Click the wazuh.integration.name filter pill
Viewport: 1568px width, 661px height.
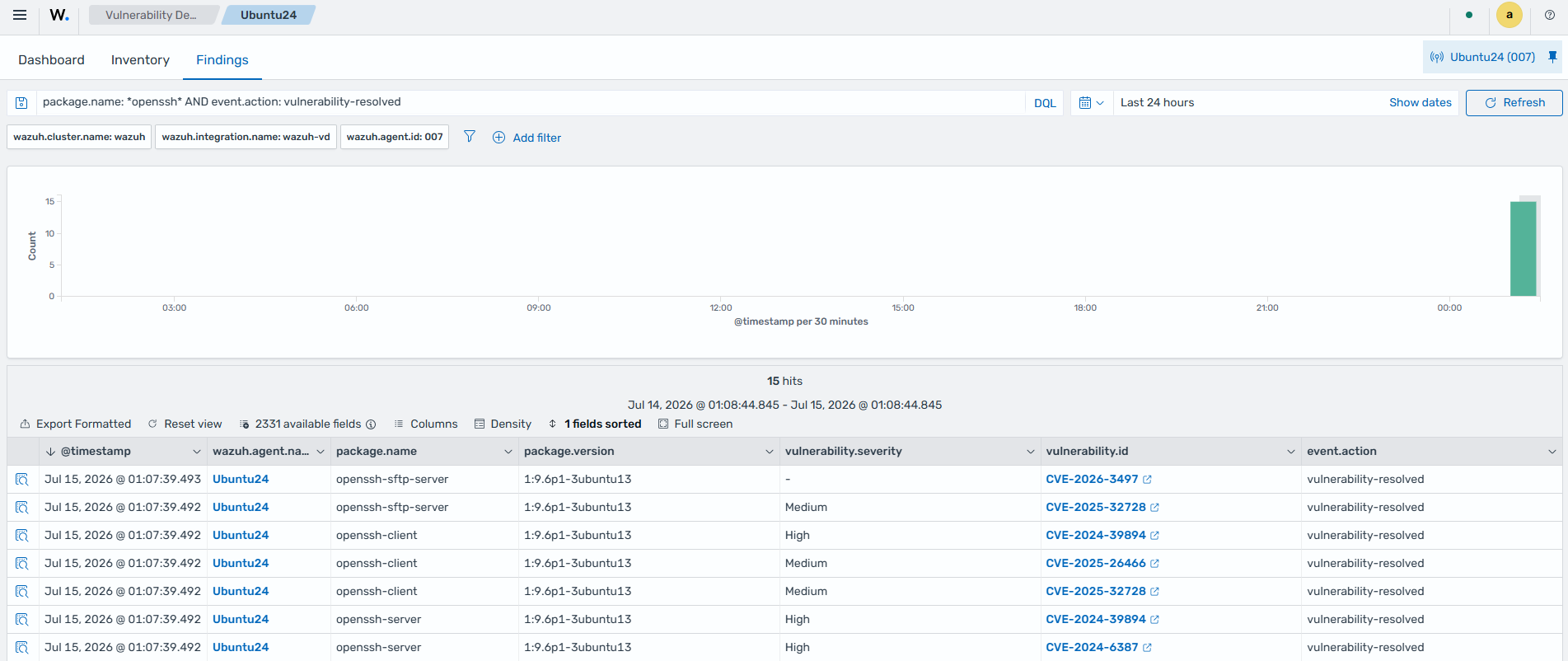coord(246,137)
